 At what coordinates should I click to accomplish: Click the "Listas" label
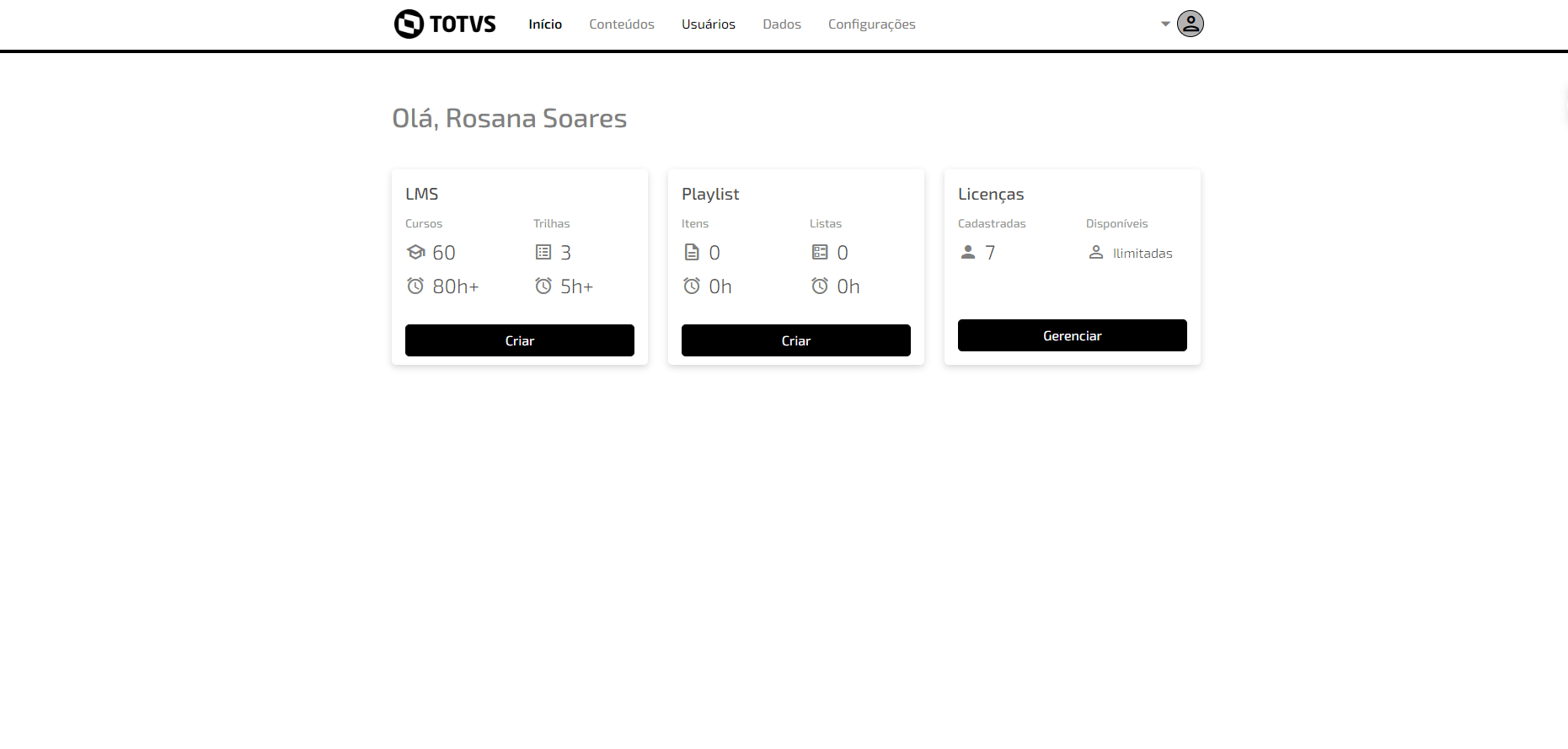(x=826, y=223)
